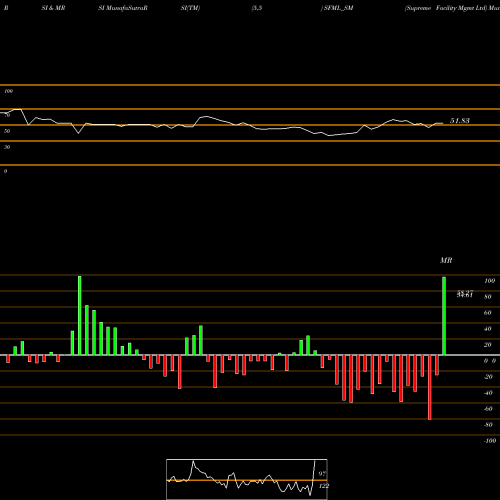The image size is (500, 500).
Task: Click the MR axis label 80
Action: coord(488,297)
